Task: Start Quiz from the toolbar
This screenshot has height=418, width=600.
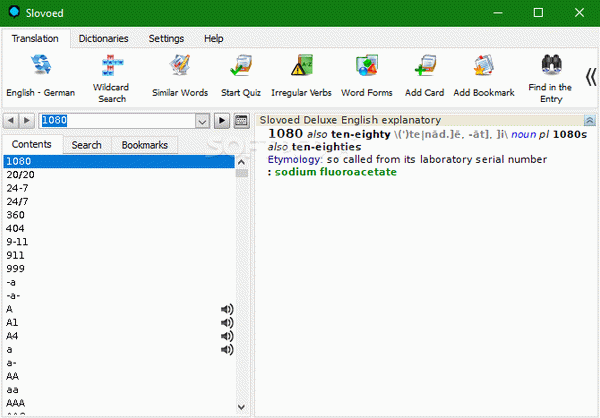Action: coord(241,68)
